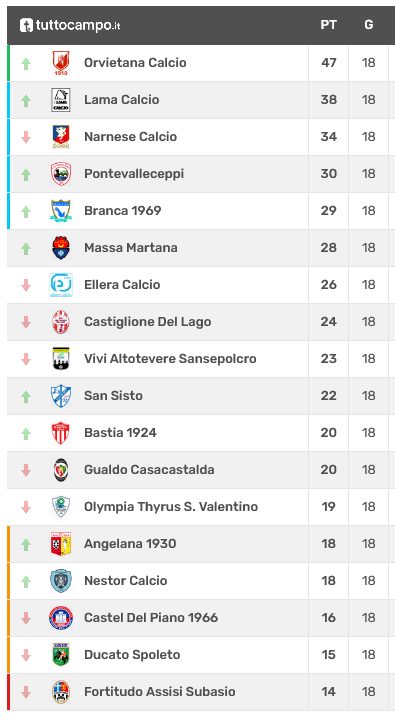The height and width of the screenshot is (719, 395).
Task: Click Ellera Calcio logo icon
Action: [61, 285]
